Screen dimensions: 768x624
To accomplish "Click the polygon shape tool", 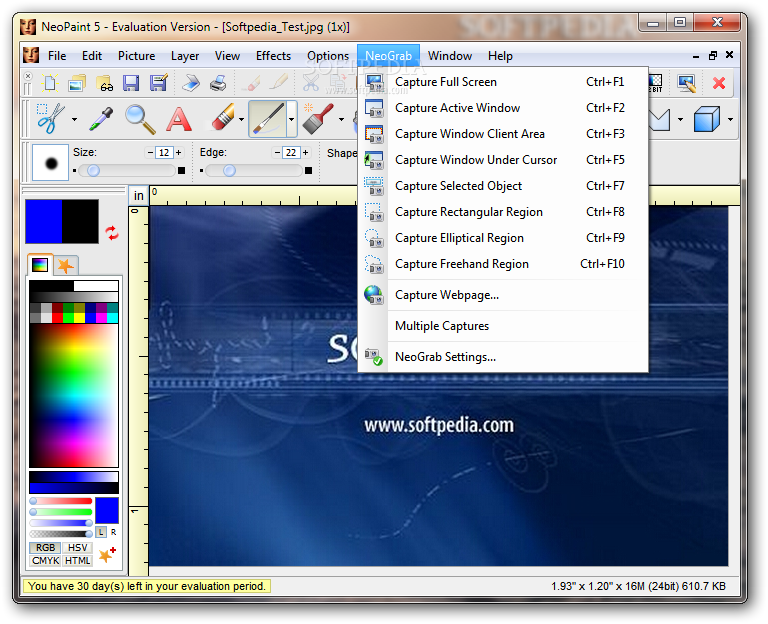I will (660, 119).
